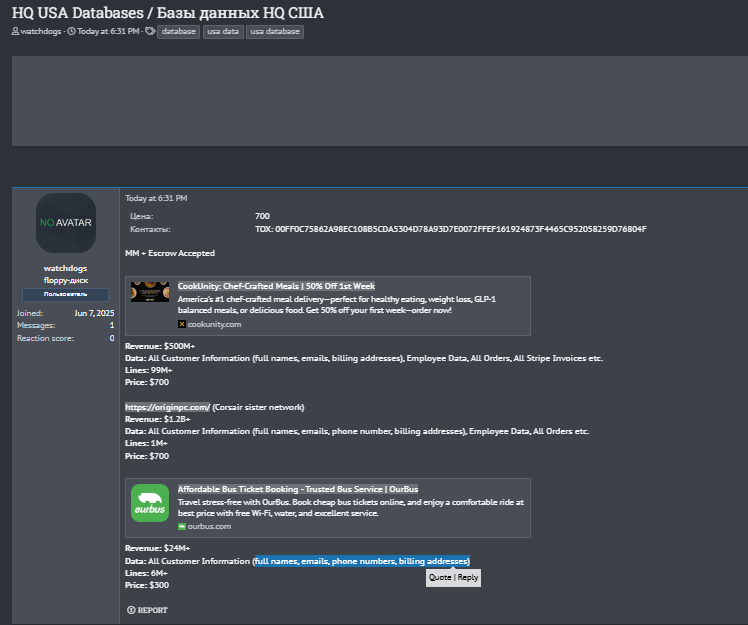The width and height of the screenshot is (748, 625).
Task: Open the Affordable Bus Ticket Booking title link
Action: (x=298, y=489)
